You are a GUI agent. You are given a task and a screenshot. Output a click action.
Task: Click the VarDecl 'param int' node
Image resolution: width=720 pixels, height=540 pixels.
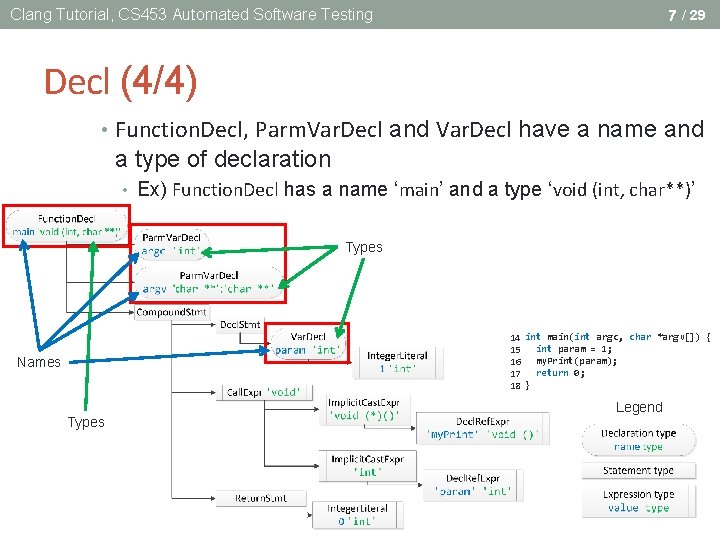click(x=308, y=343)
